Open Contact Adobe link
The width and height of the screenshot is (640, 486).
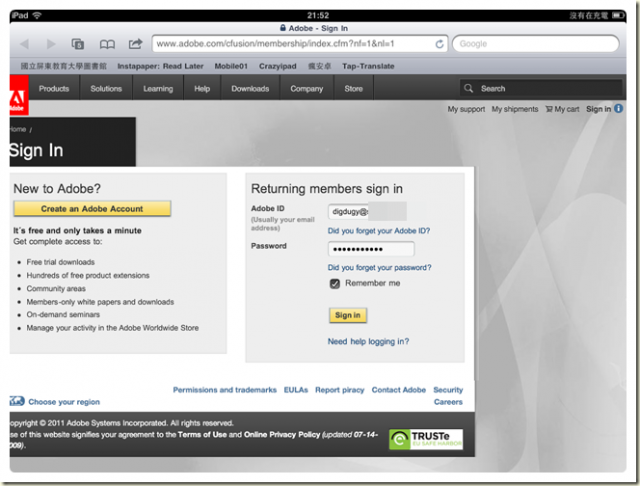click(399, 390)
